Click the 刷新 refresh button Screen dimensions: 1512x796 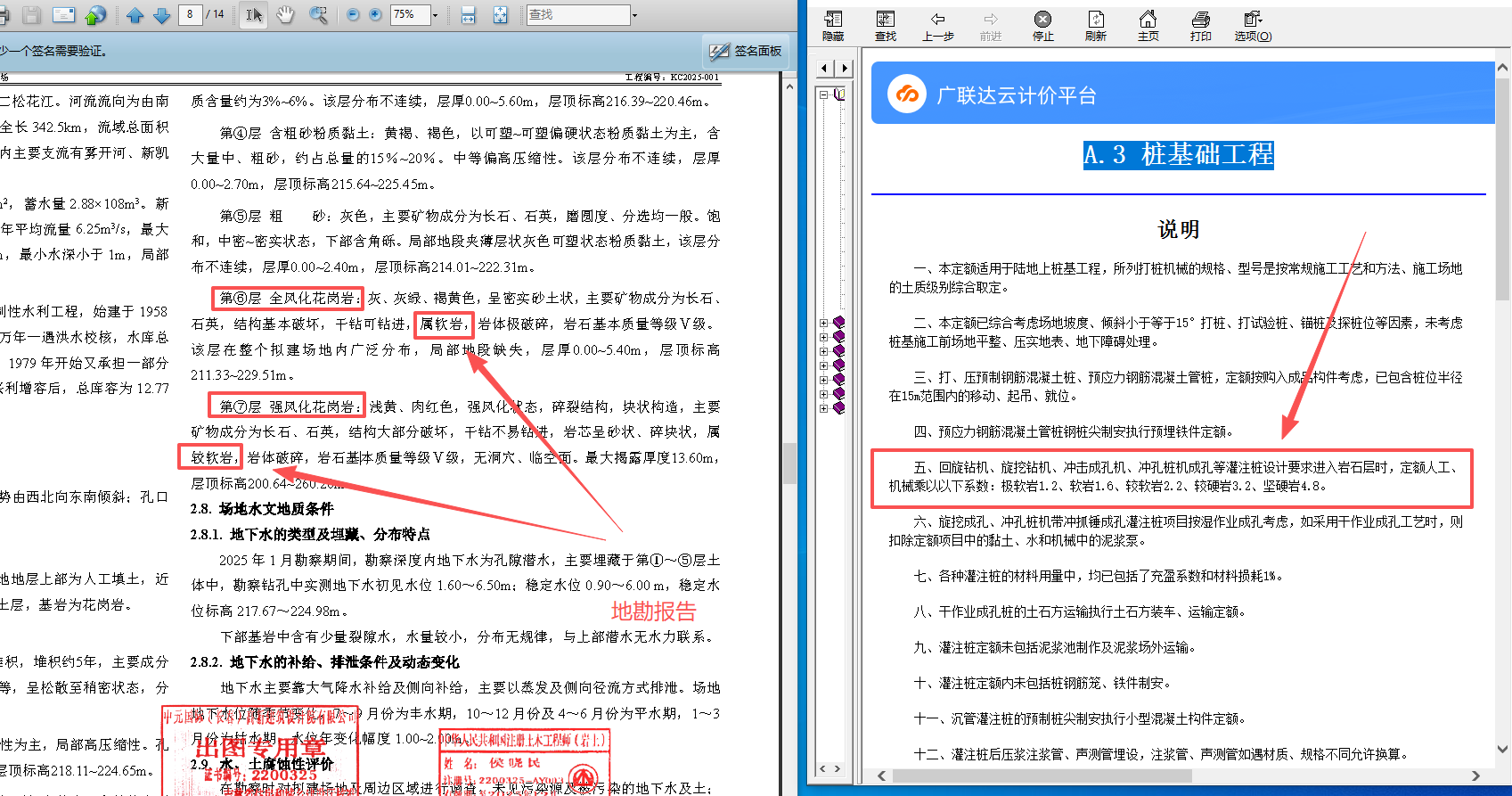(x=1095, y=26)
